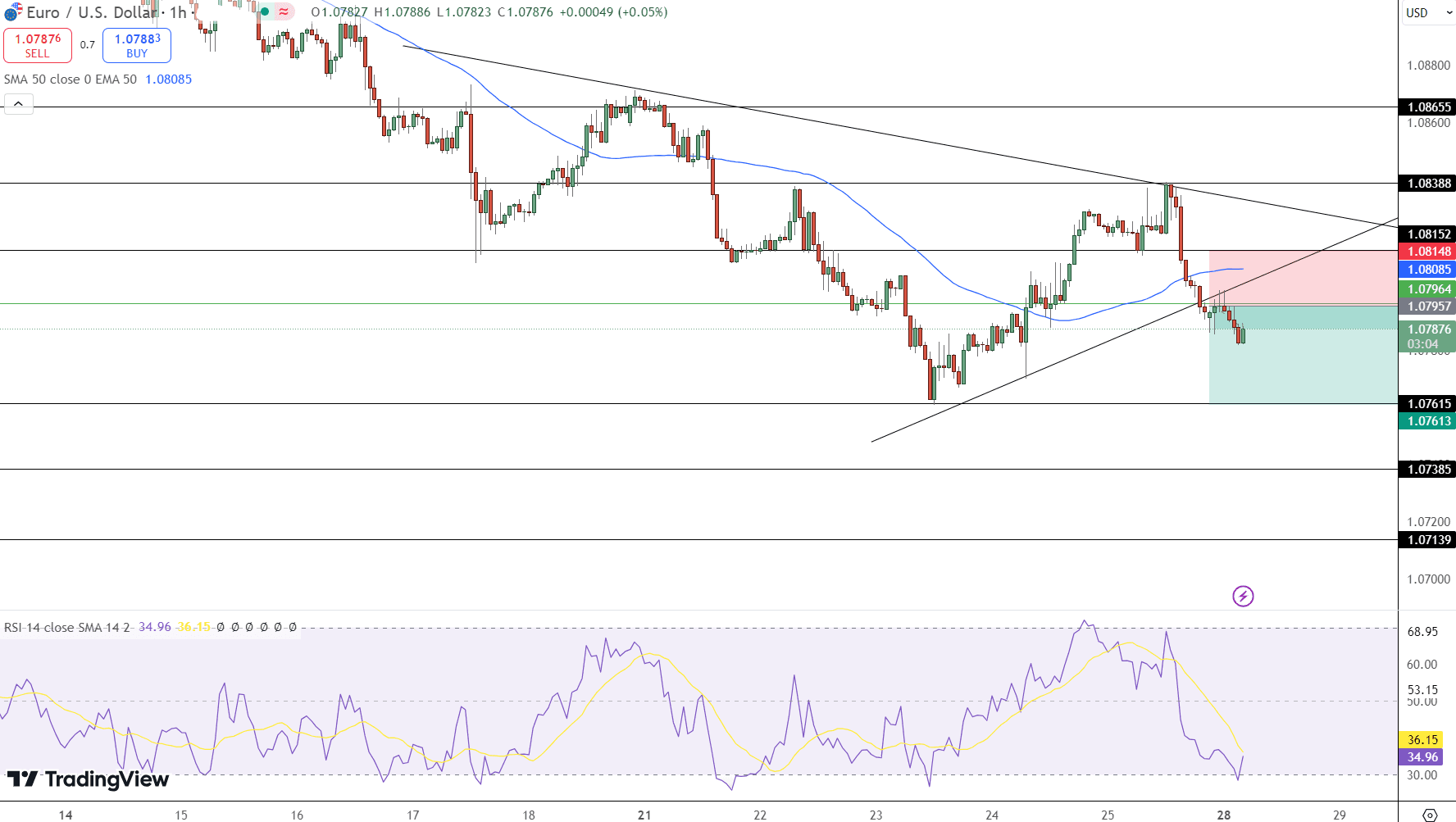Click the blue 1.08085 EMA price label
Viewport: 1456px width, 822px height.
tap(1427, 270)
